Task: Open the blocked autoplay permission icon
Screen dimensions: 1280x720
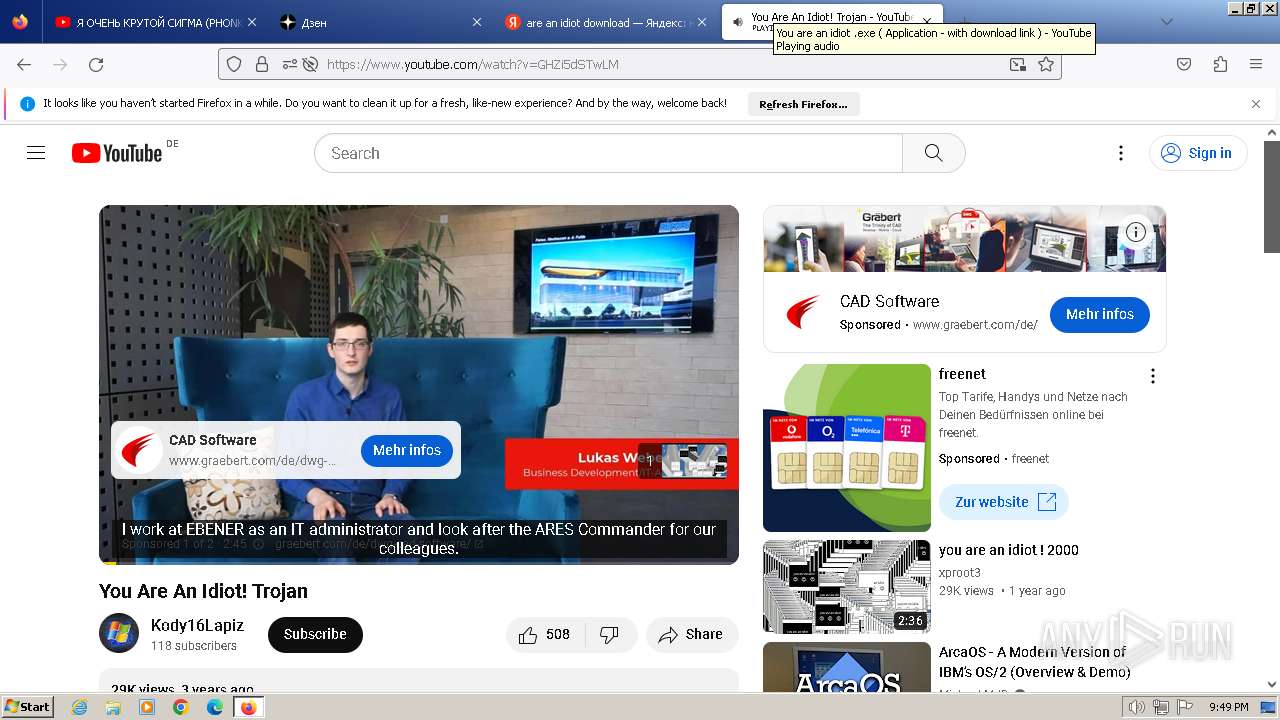Action: pyautogui.click(x=310, y=64)
